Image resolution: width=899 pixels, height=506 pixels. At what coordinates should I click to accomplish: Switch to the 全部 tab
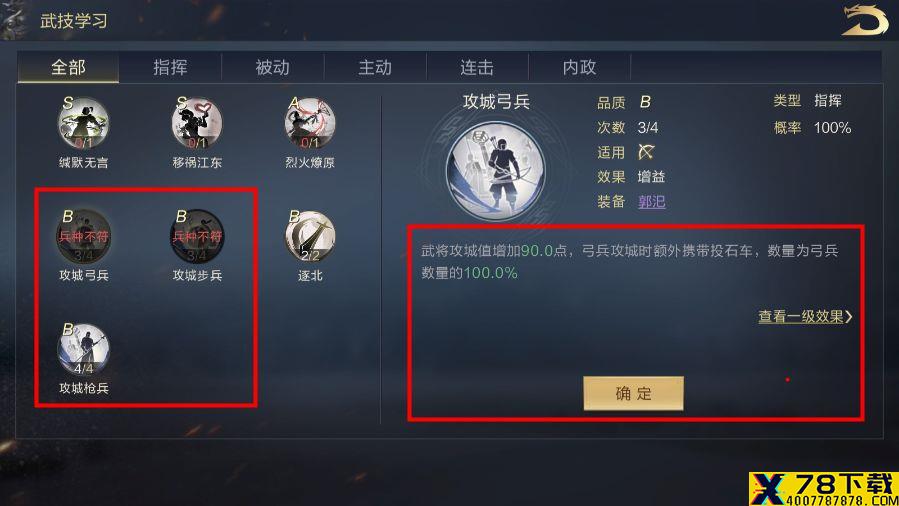[68, 68]
